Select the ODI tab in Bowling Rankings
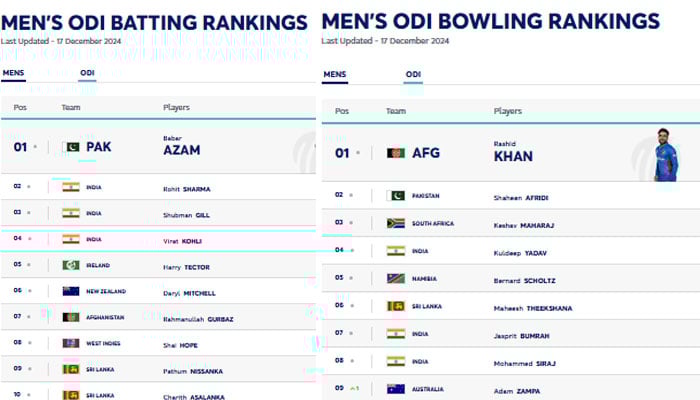Viewport: 700px width, 400px height. click(413, 75)
